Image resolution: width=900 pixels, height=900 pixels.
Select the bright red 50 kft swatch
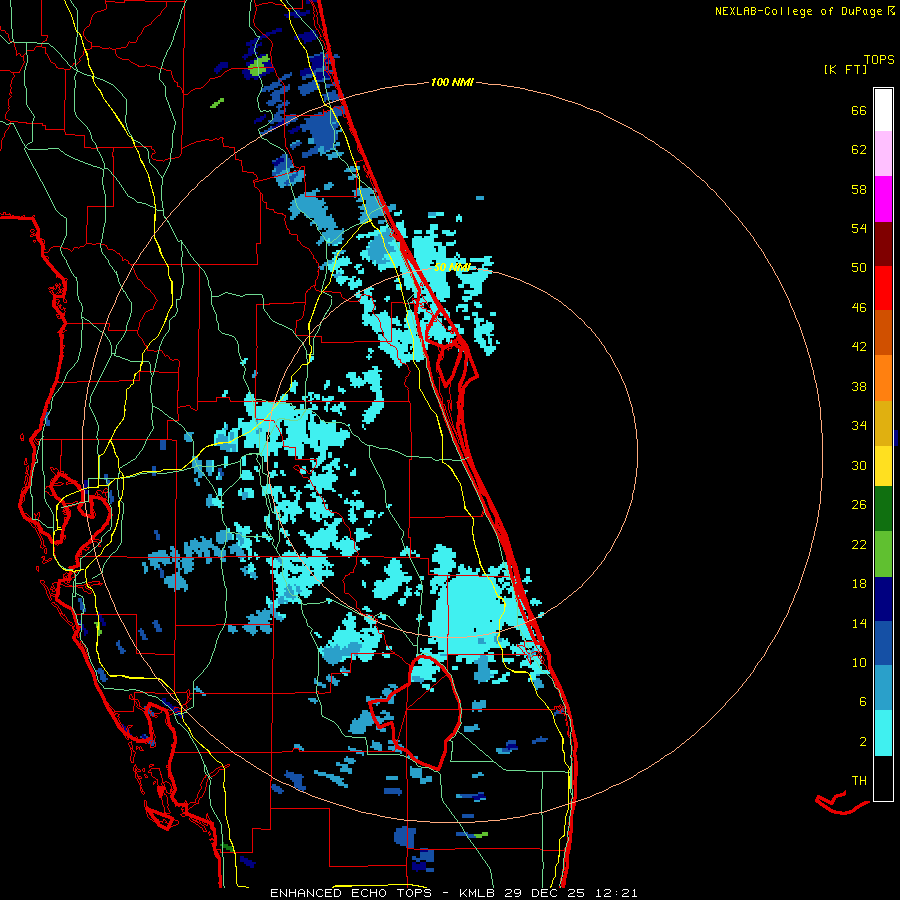pos(883,288)
